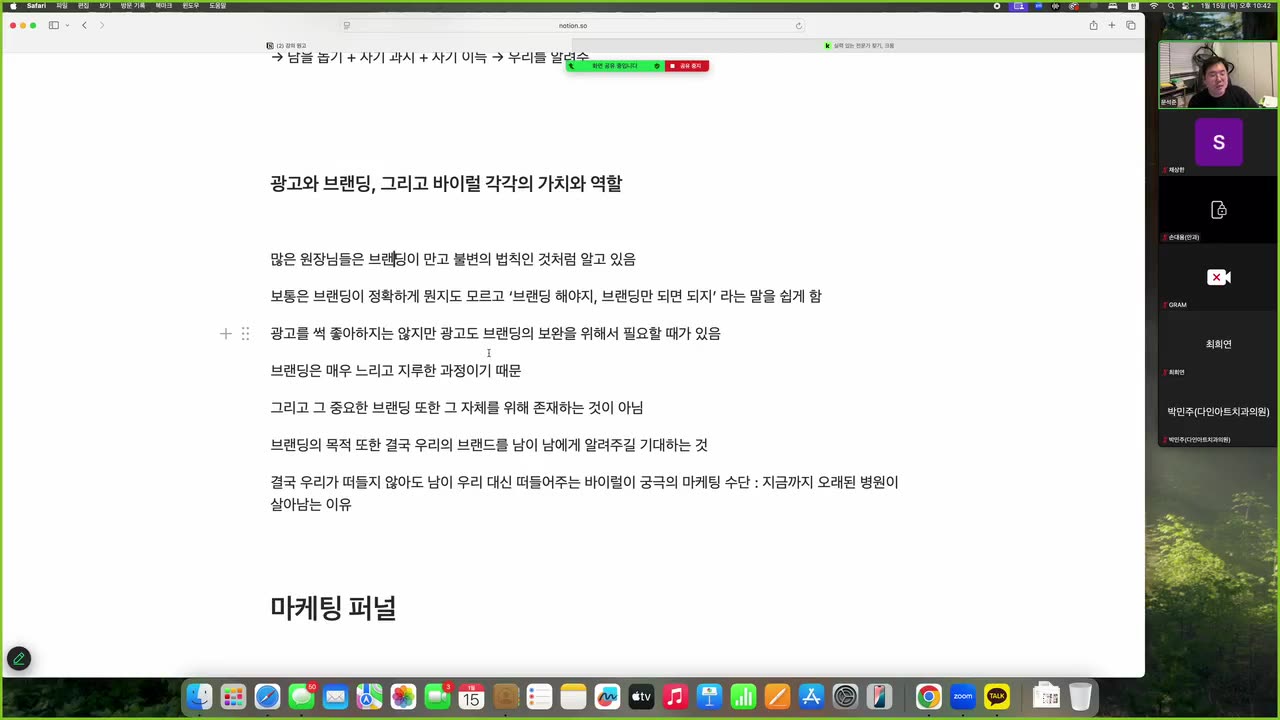
Task: Click the line 브랜딩은 매우 느리고 지루한 과정이기 때문
Action: click(396, 371)
